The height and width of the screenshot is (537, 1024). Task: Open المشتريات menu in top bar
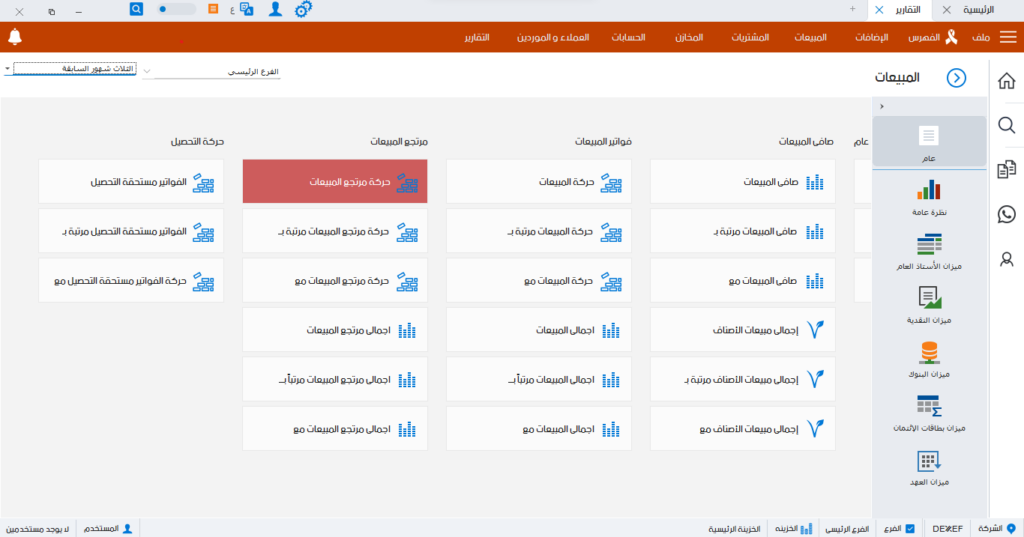[749, 37]
